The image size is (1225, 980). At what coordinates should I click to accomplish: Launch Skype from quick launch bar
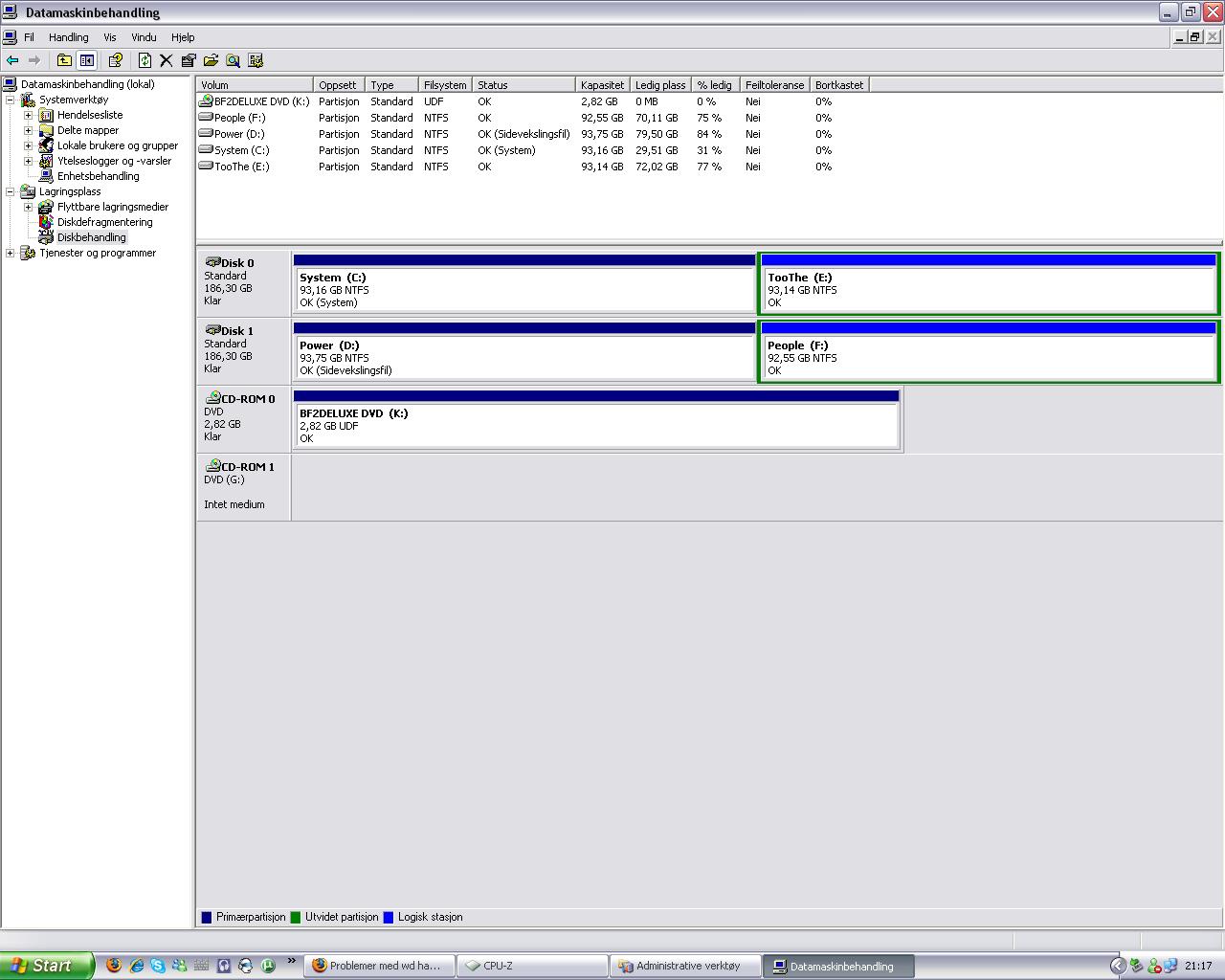click(158, 966)
